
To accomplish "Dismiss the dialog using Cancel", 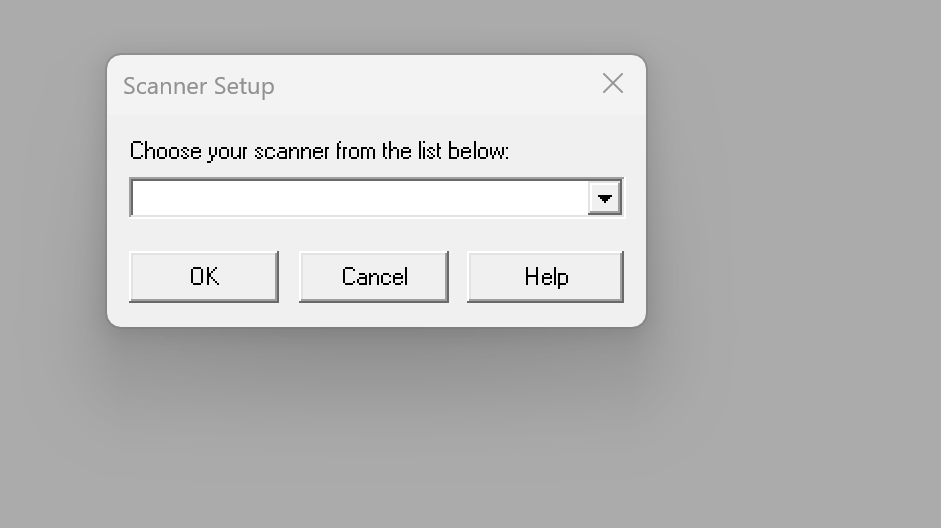I will [x=374, y=276].
